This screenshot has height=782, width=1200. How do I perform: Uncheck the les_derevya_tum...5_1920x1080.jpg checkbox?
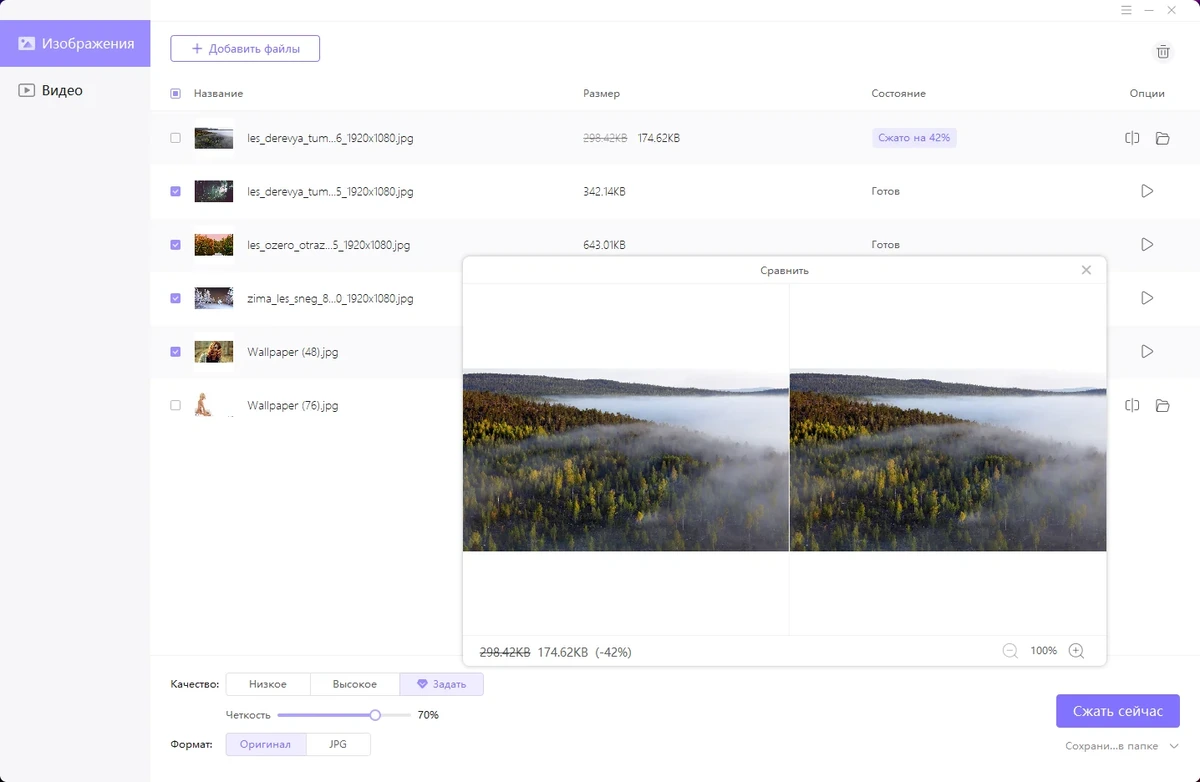click(x=175, y=191)
